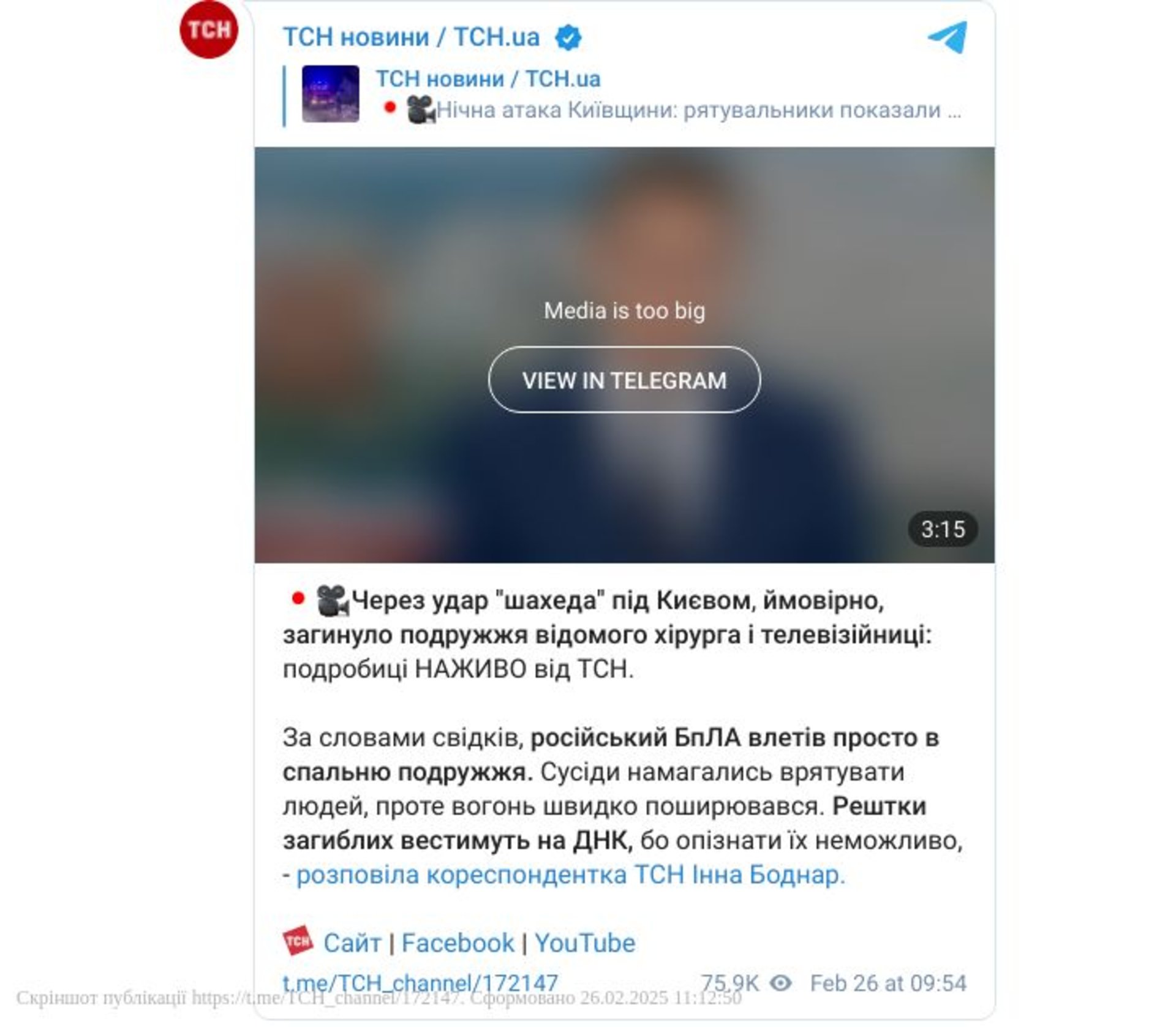Screen dimensions: 1176x1027
Task: Click the verified badge next to channel name
Action: (568, 38)
